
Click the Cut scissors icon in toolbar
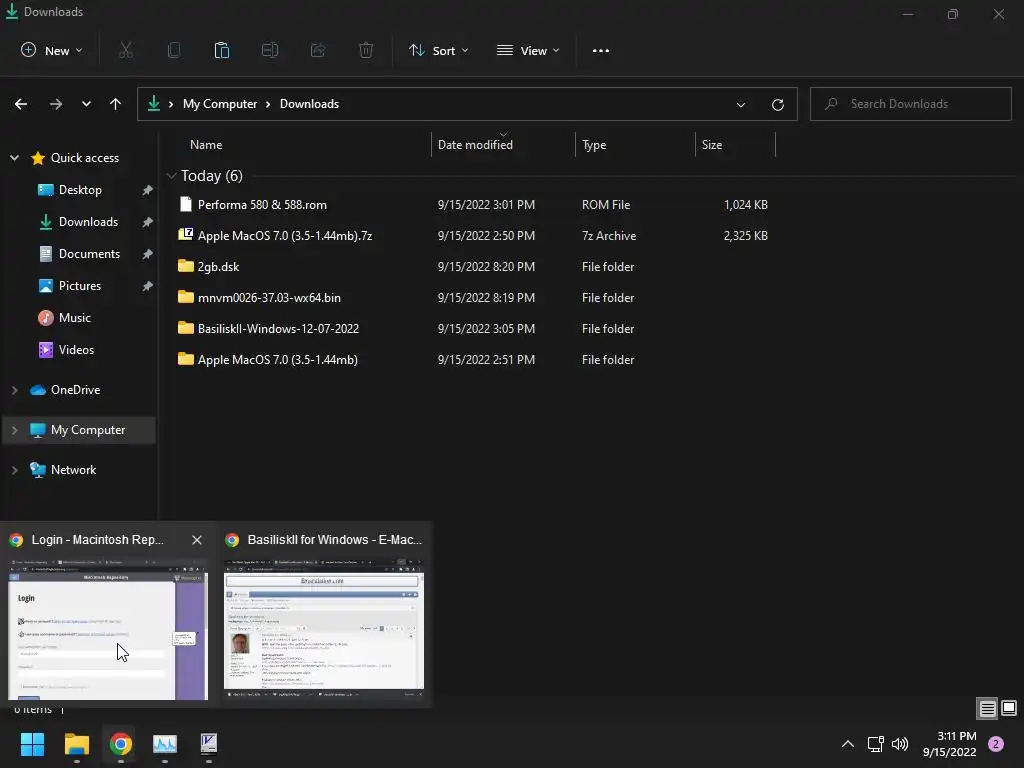coord(126,50)
